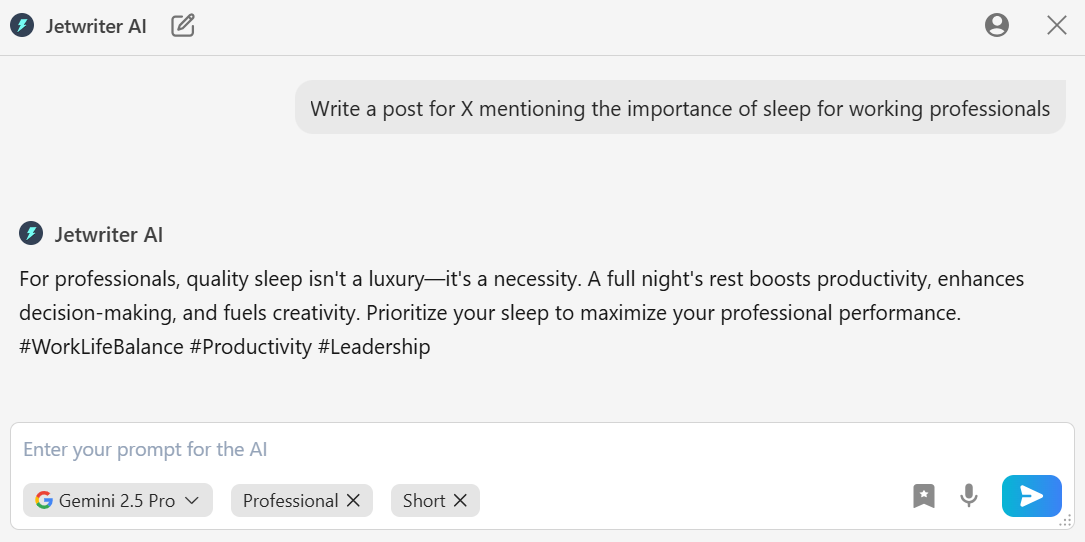Click the Professional tag label
The height and width of the screenshot is (542, 1085).
tap(290, 501)
